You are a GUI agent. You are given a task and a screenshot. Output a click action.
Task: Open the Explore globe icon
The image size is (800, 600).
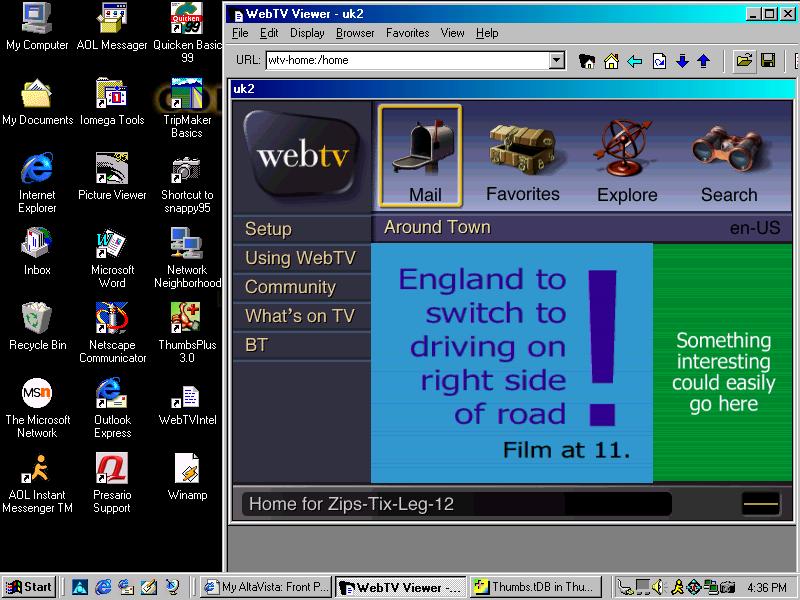pos(627,159)
